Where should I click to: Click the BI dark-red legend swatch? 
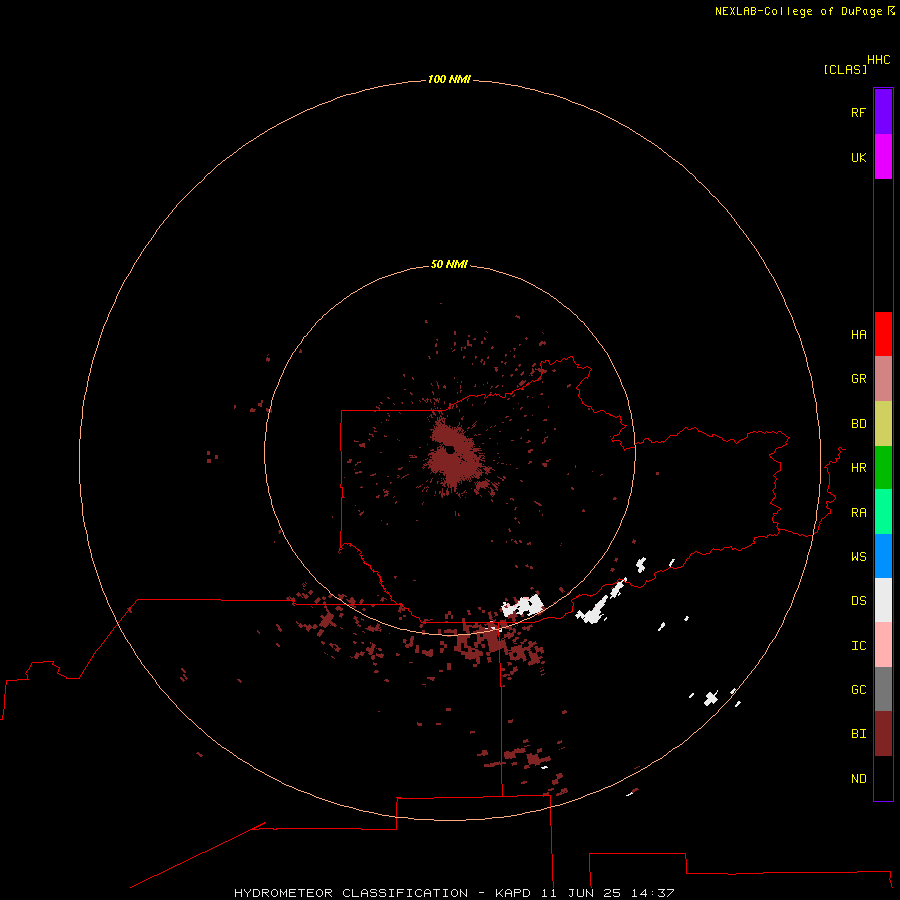click(883, 734)
